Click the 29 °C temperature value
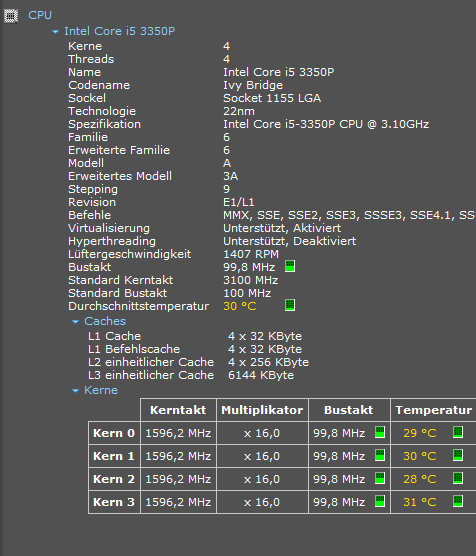Screen dimensions: 476x556 tap(420, 433)
